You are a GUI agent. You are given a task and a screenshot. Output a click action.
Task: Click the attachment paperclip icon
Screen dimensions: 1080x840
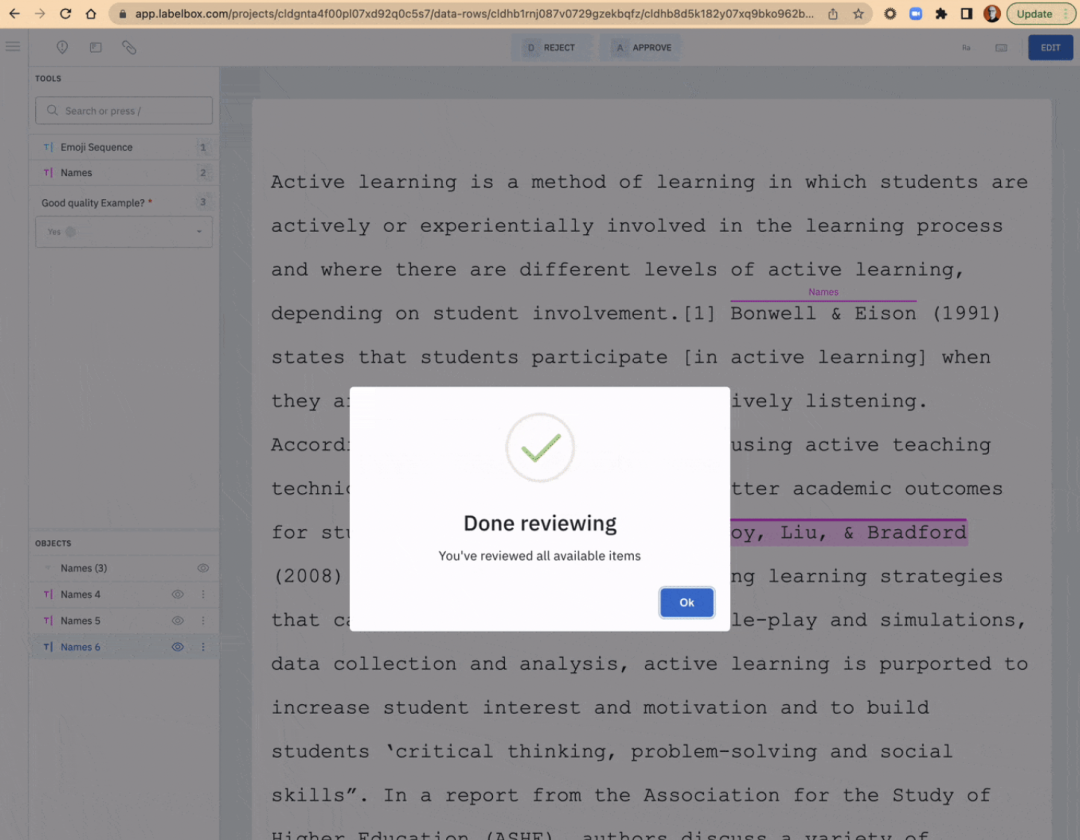pyautogui.click(x=129, y=48)
